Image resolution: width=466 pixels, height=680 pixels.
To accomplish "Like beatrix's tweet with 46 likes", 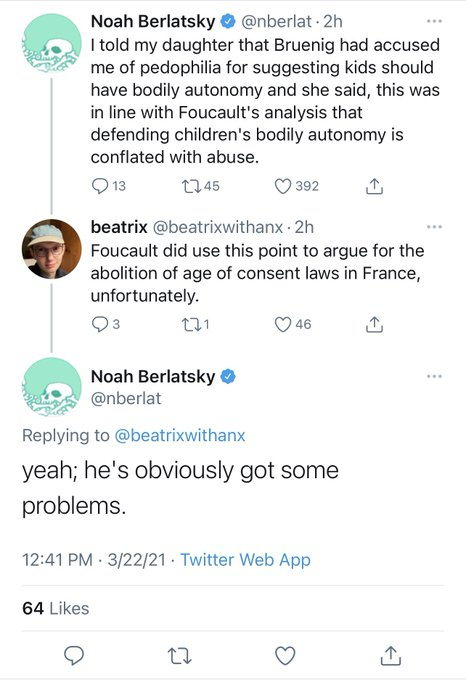I will click(283, 324).
